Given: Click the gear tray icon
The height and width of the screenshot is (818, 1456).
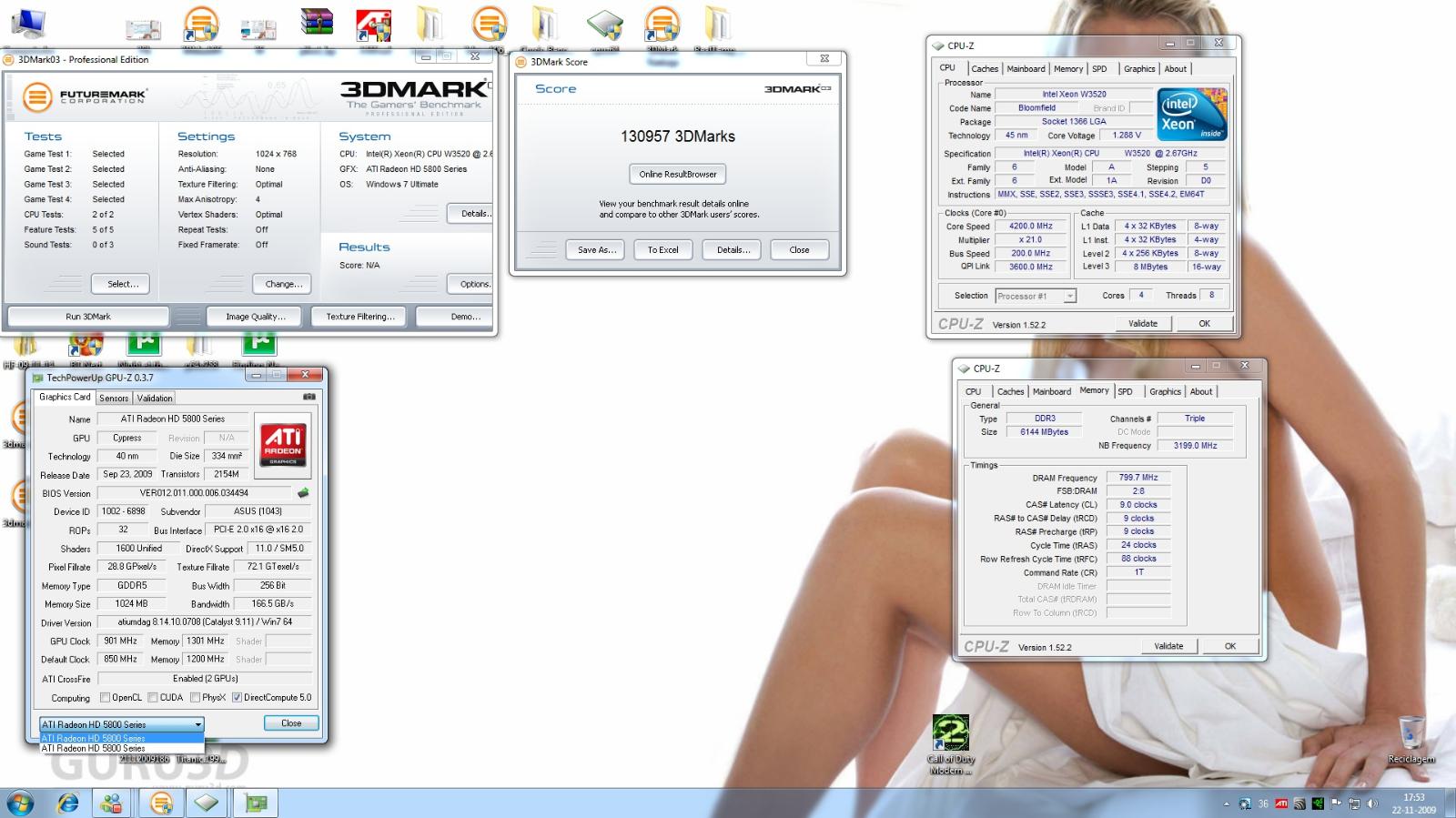Looking at the screenshot, I should pyautogui.click(x=1245, y=803).
